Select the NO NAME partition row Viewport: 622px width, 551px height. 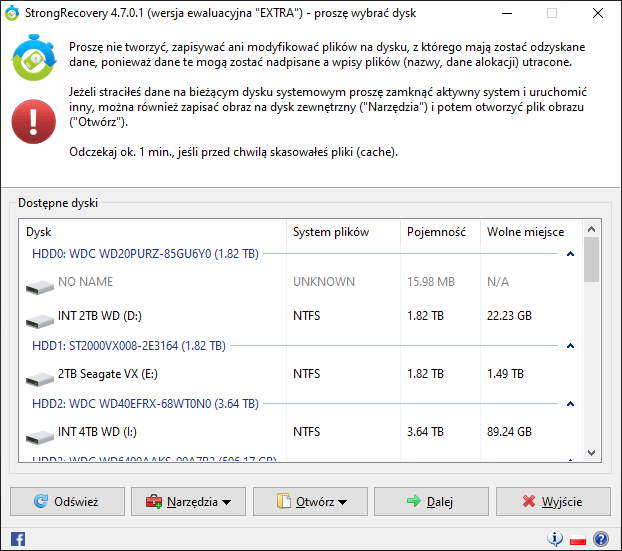point(301,282)
